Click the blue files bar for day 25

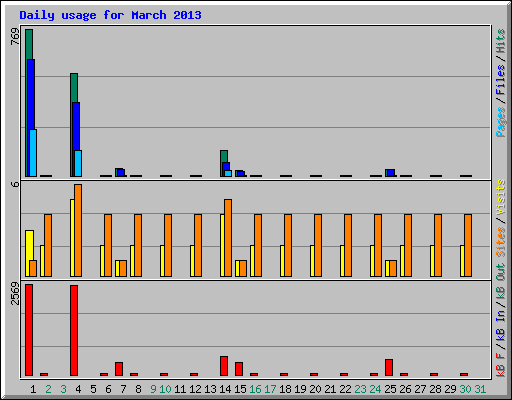coord(391,173)
